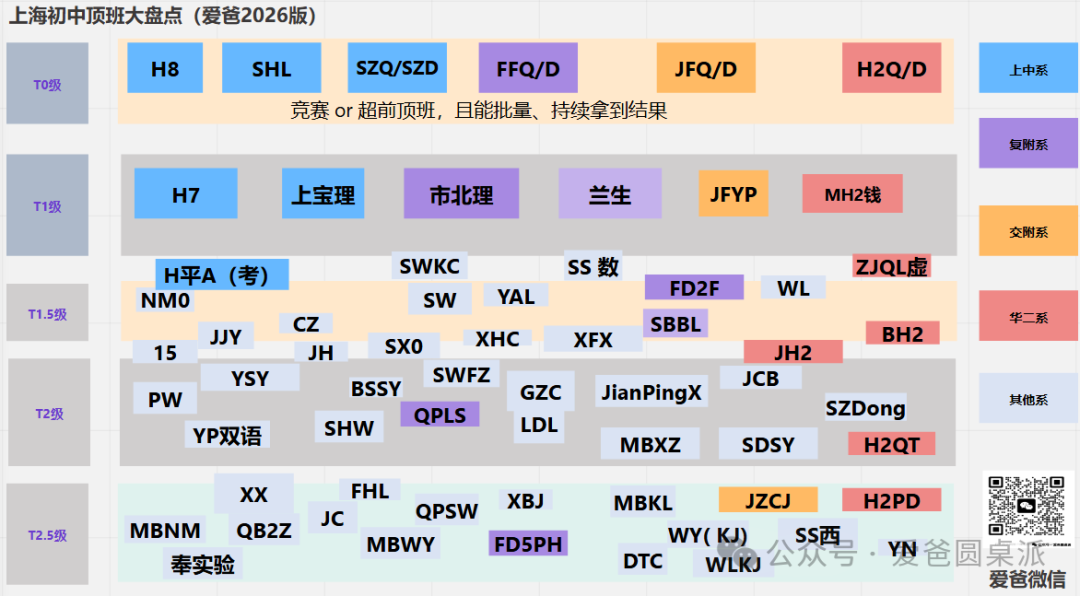
Task: Select the 市北理 purple box
Action: pyautogui.click(x=461, y=194)
